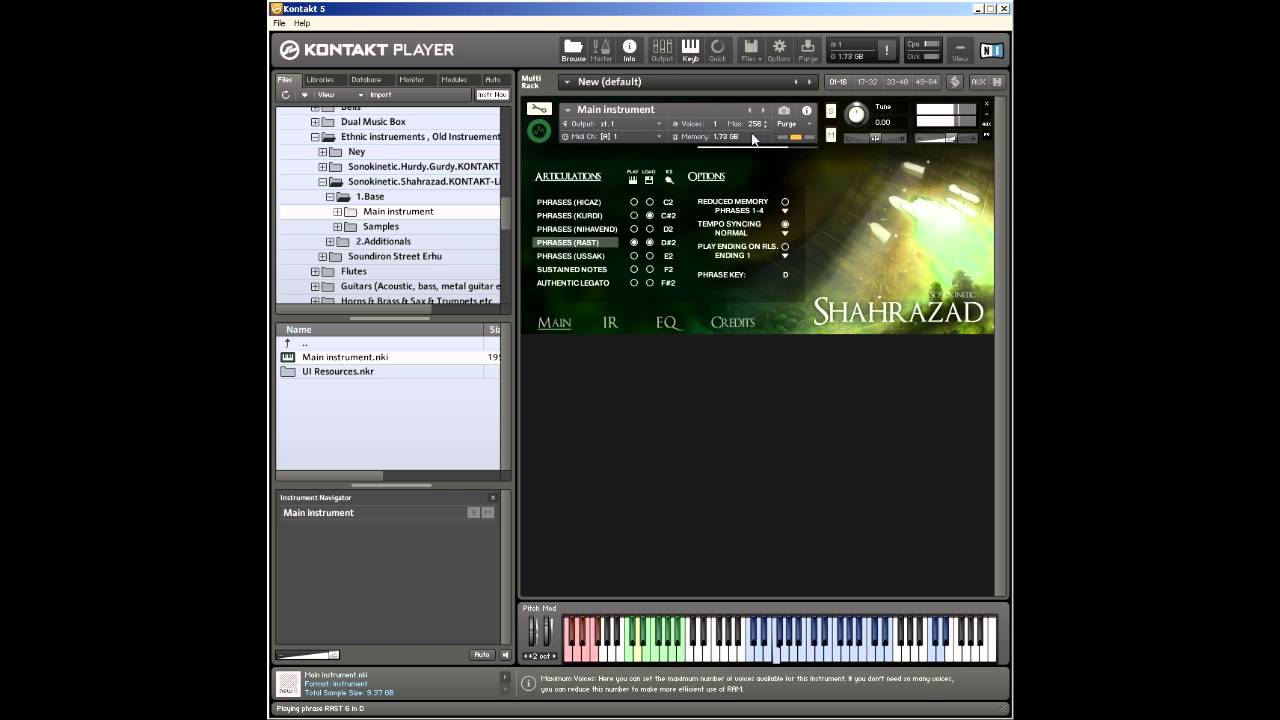Open the browser View dropdown
This screenshot has width=1280, height=720.
tap(339, 95)
